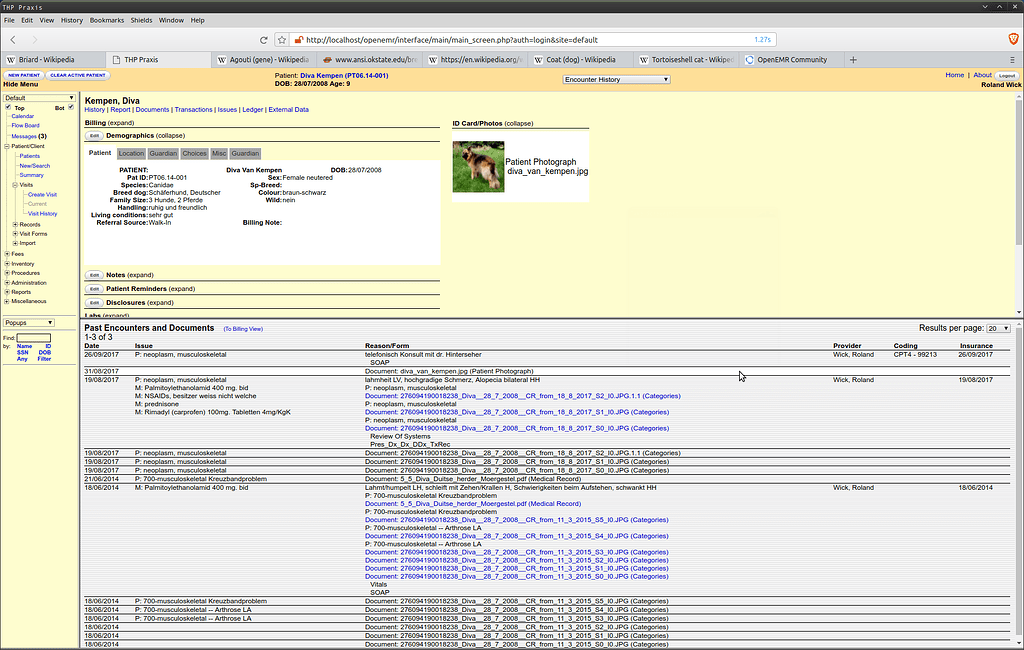Click the padlock icon in the address bar

(x=297, y=40)
